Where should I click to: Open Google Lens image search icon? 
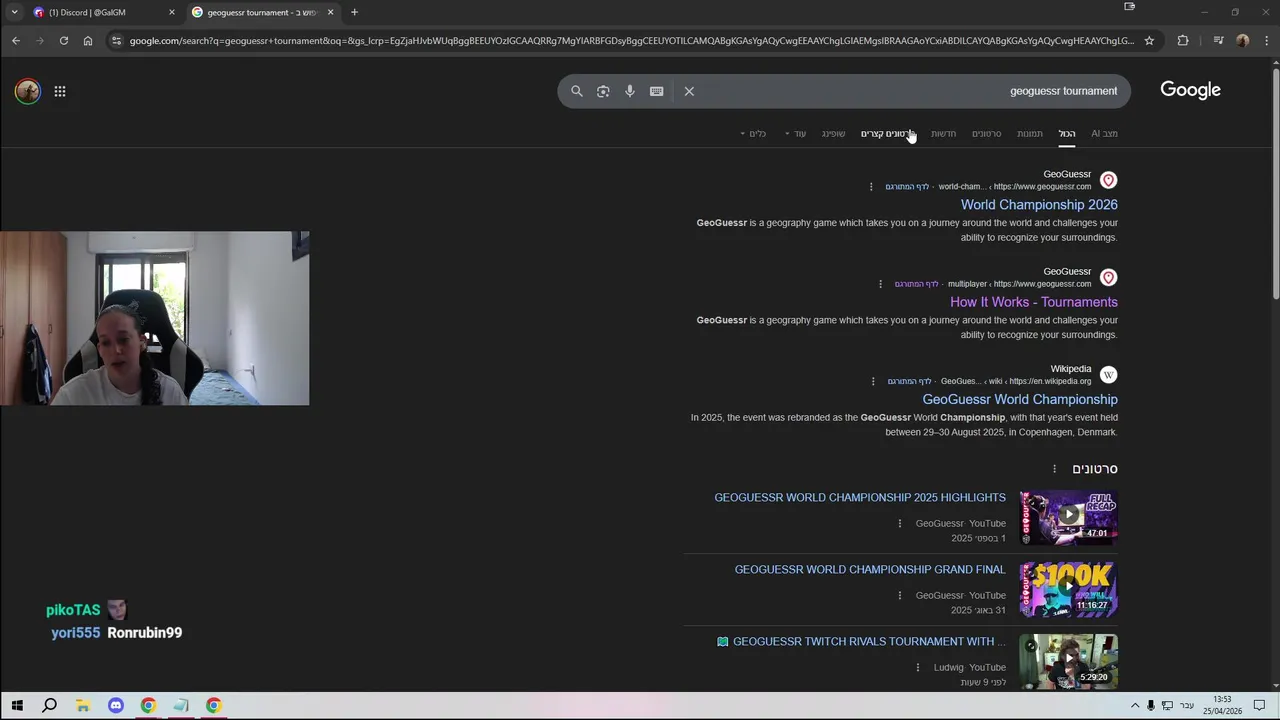tap(603, 91)
